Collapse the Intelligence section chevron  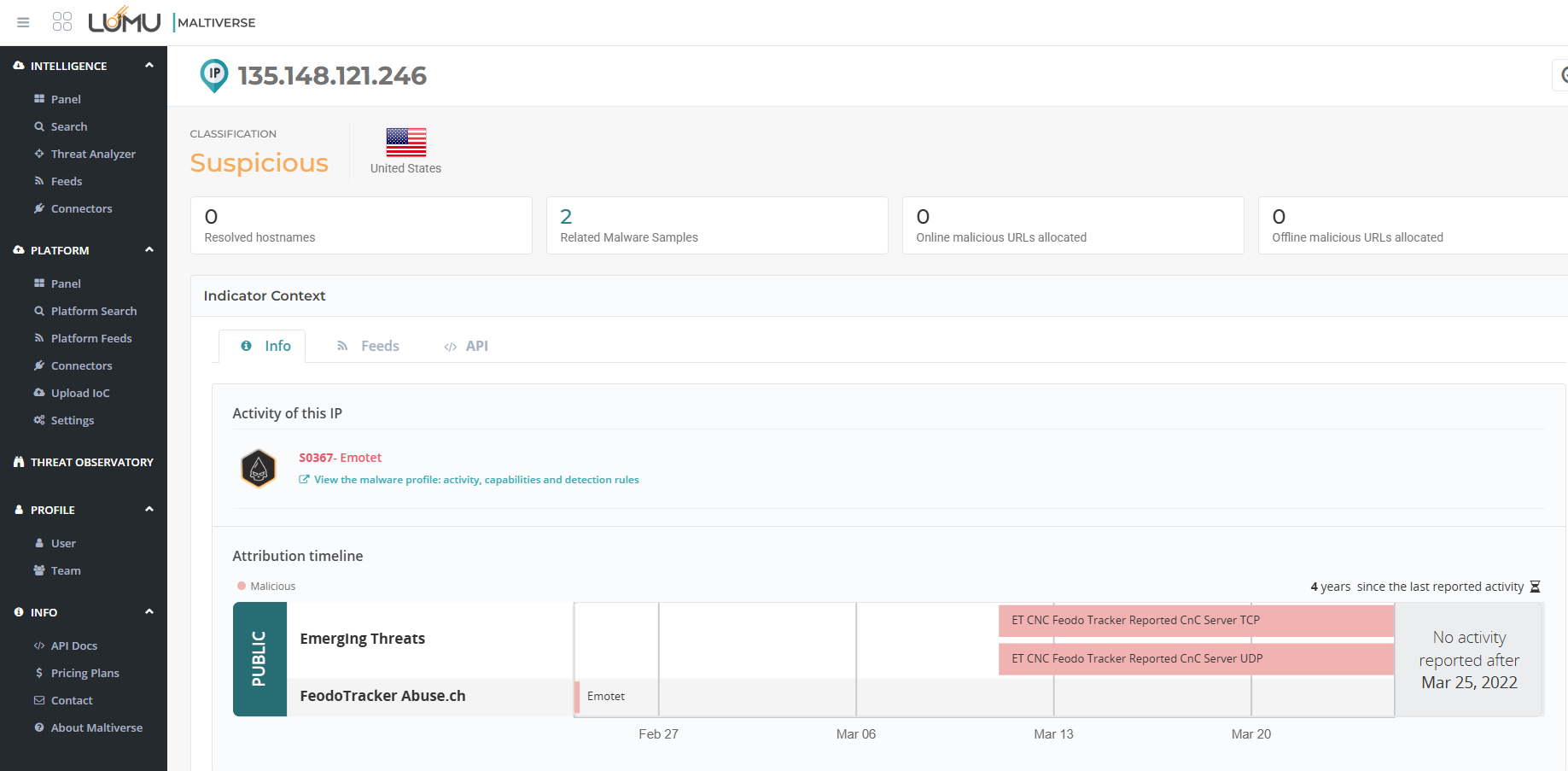(x=149, y=65)
